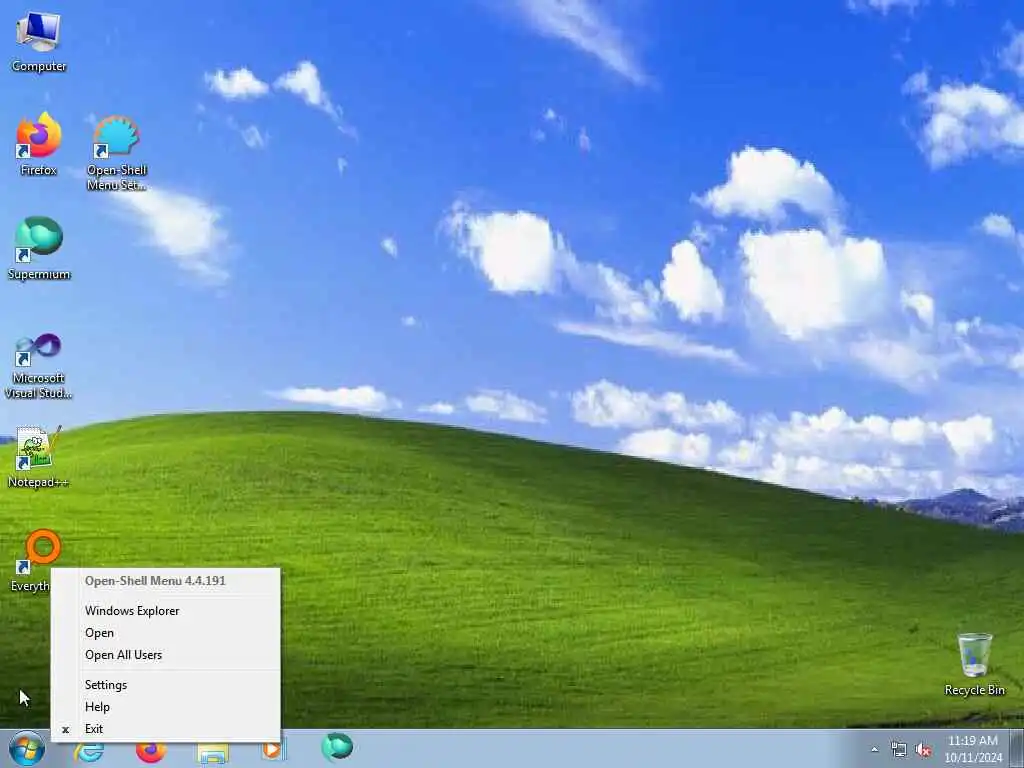Open the Computer desktop icon

click(x=39, y=41)
